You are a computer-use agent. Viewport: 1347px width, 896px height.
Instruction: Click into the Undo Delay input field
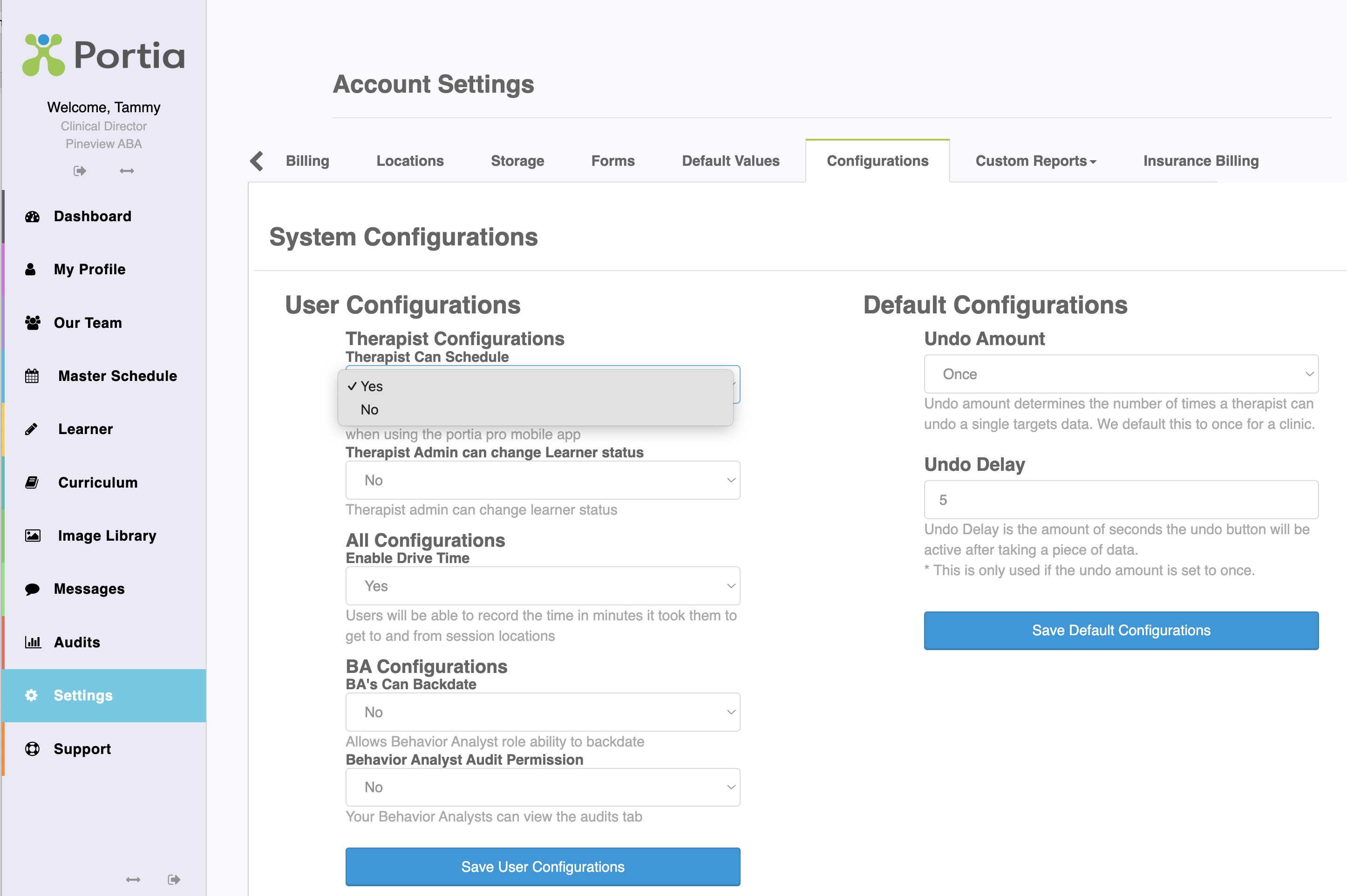(1121, 500)
